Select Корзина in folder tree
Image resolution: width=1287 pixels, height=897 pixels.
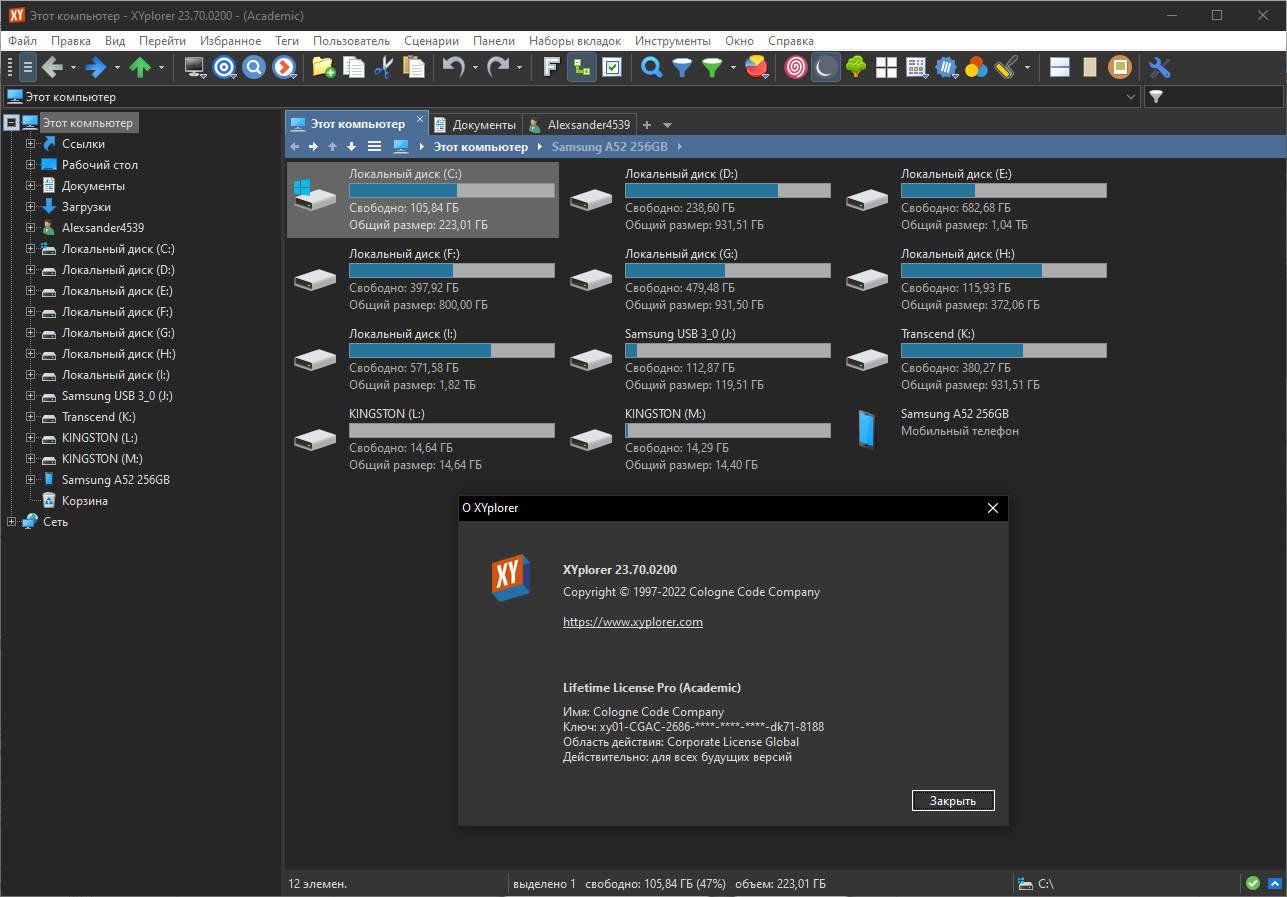pos(85,501)
